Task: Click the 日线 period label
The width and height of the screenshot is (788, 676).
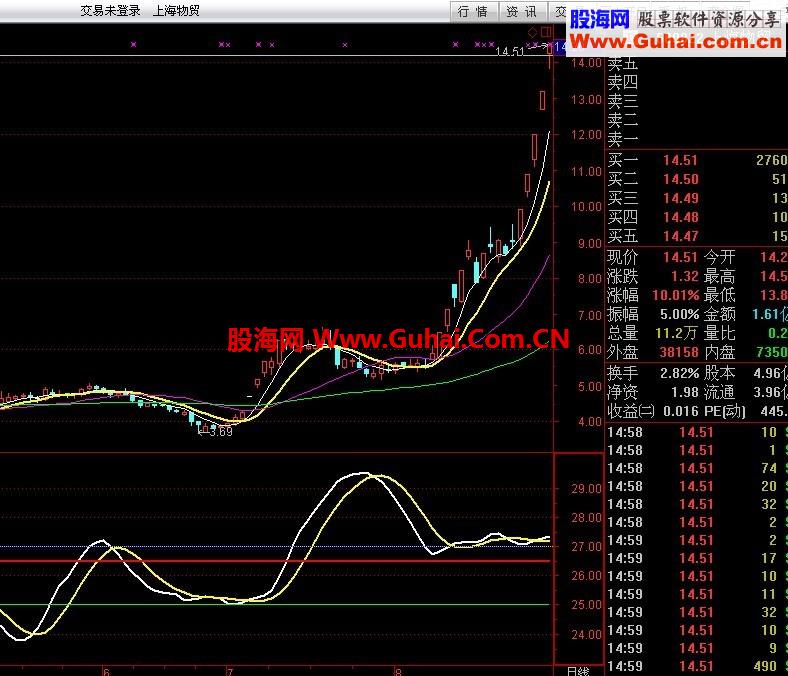Action: click(x=578, y=671)
